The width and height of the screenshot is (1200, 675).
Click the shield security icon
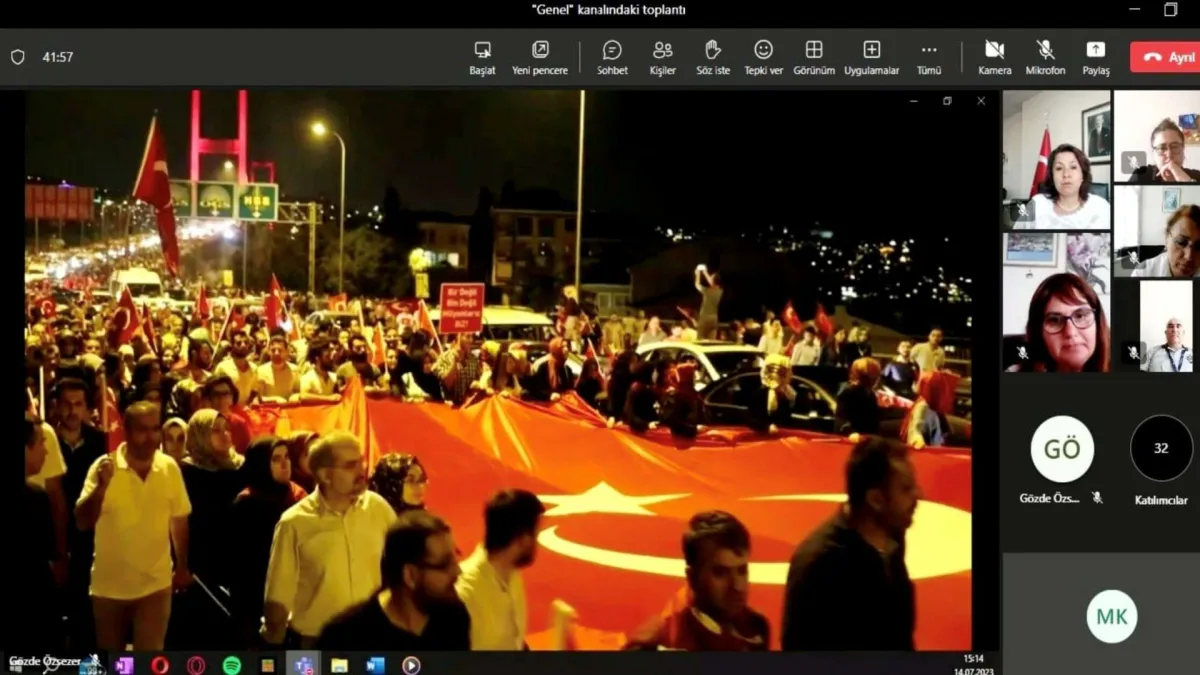[x=18, y=57]
